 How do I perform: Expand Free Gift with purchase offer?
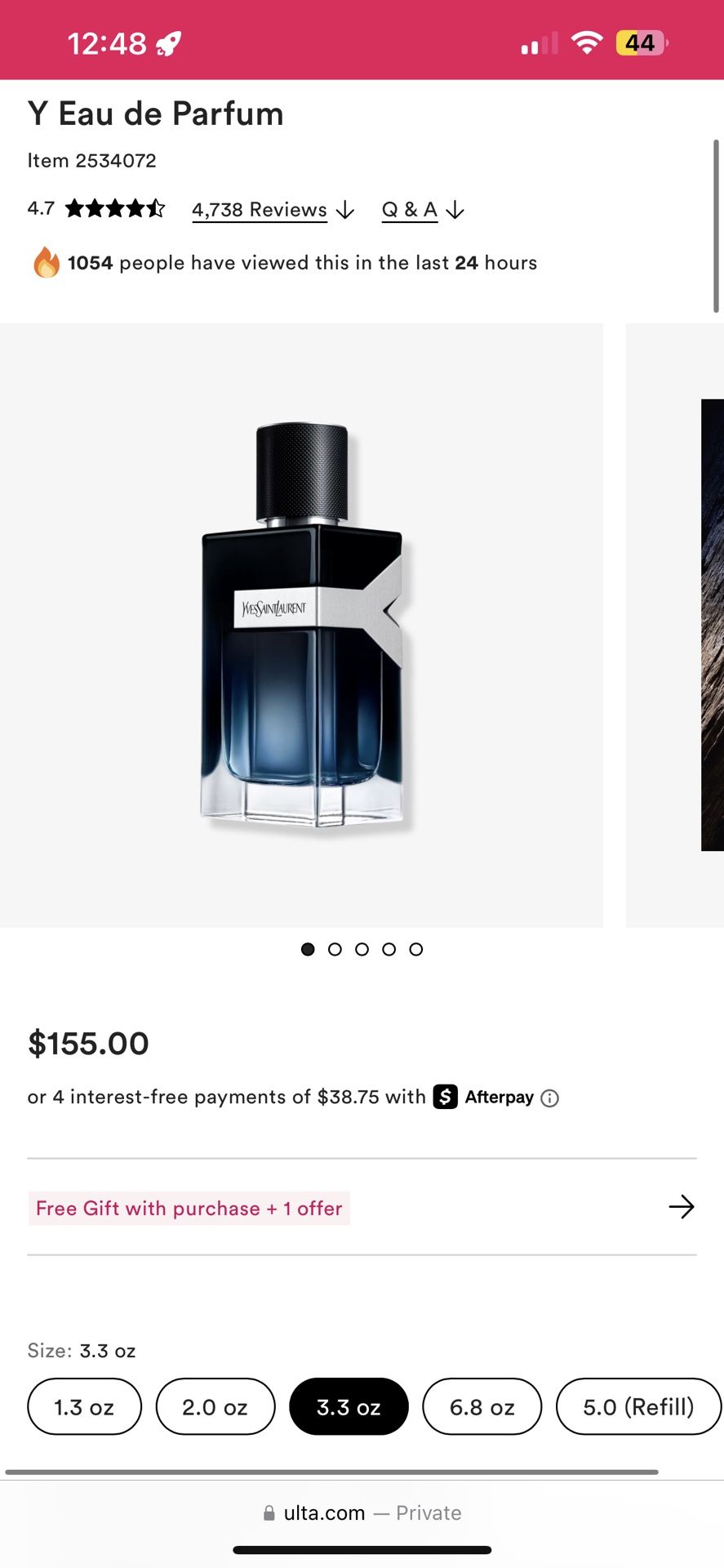coord(189,1208)
